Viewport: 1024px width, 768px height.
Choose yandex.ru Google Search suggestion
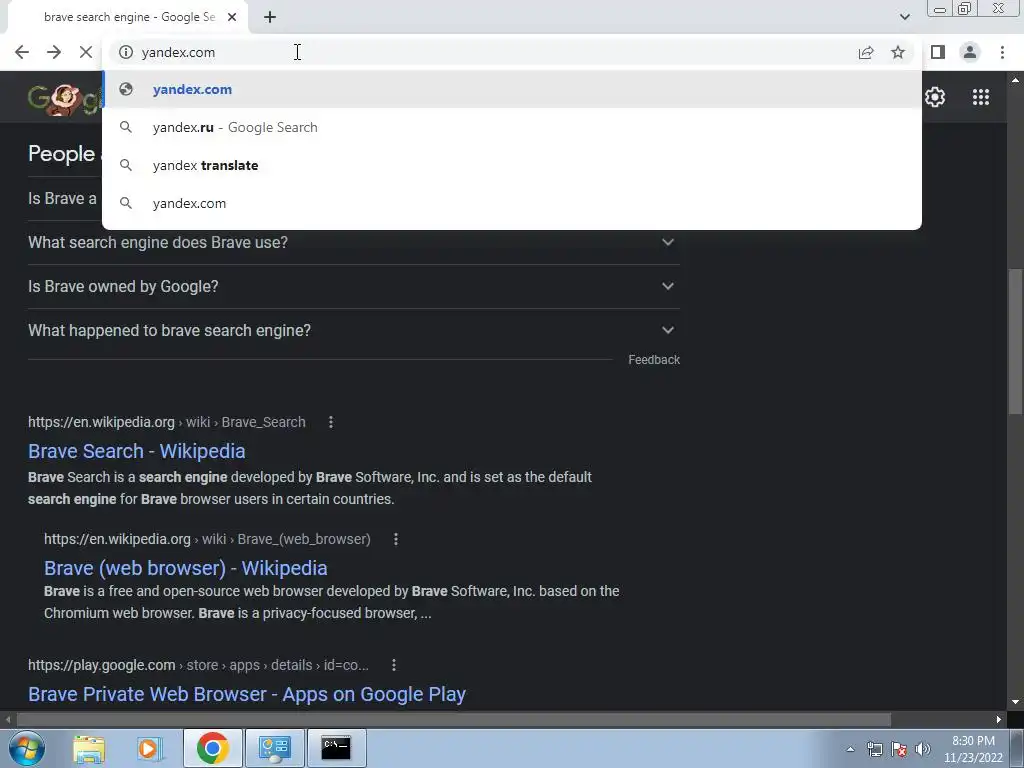coord(512,127)
